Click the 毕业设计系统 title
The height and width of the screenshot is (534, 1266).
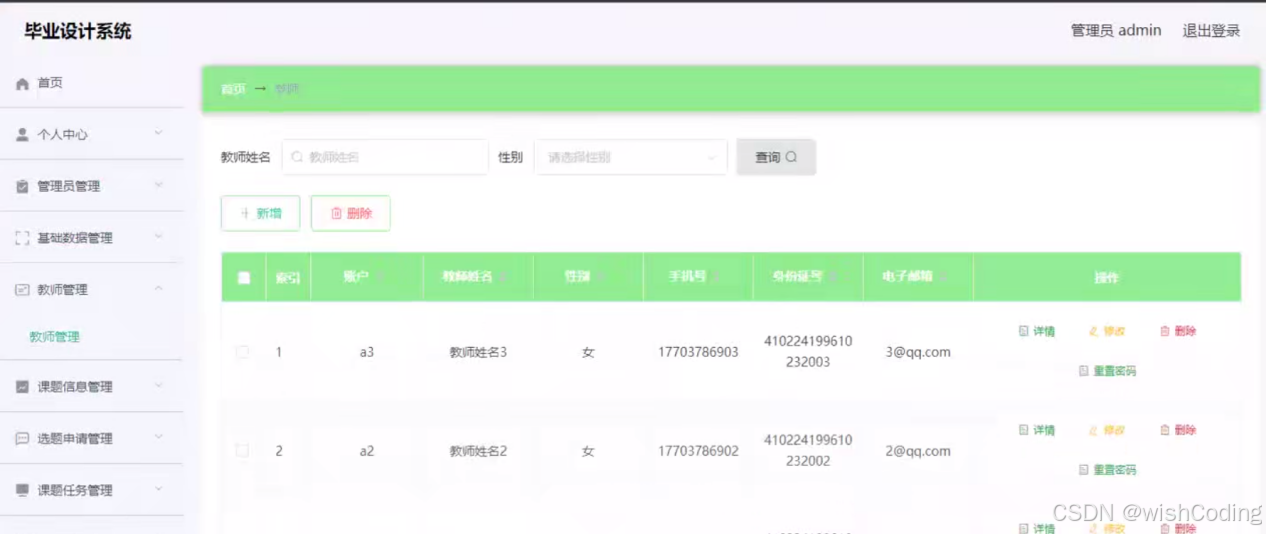pyautogui.click(x=78, y=31)
